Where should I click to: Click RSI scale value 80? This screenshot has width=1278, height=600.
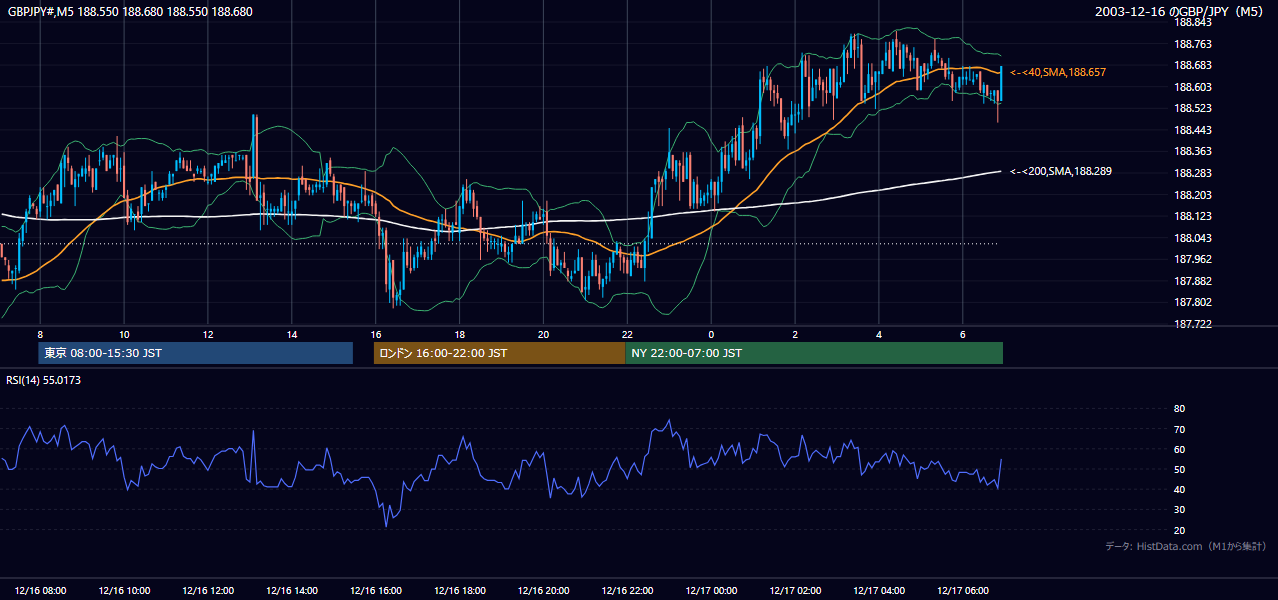coord(1179,409)
